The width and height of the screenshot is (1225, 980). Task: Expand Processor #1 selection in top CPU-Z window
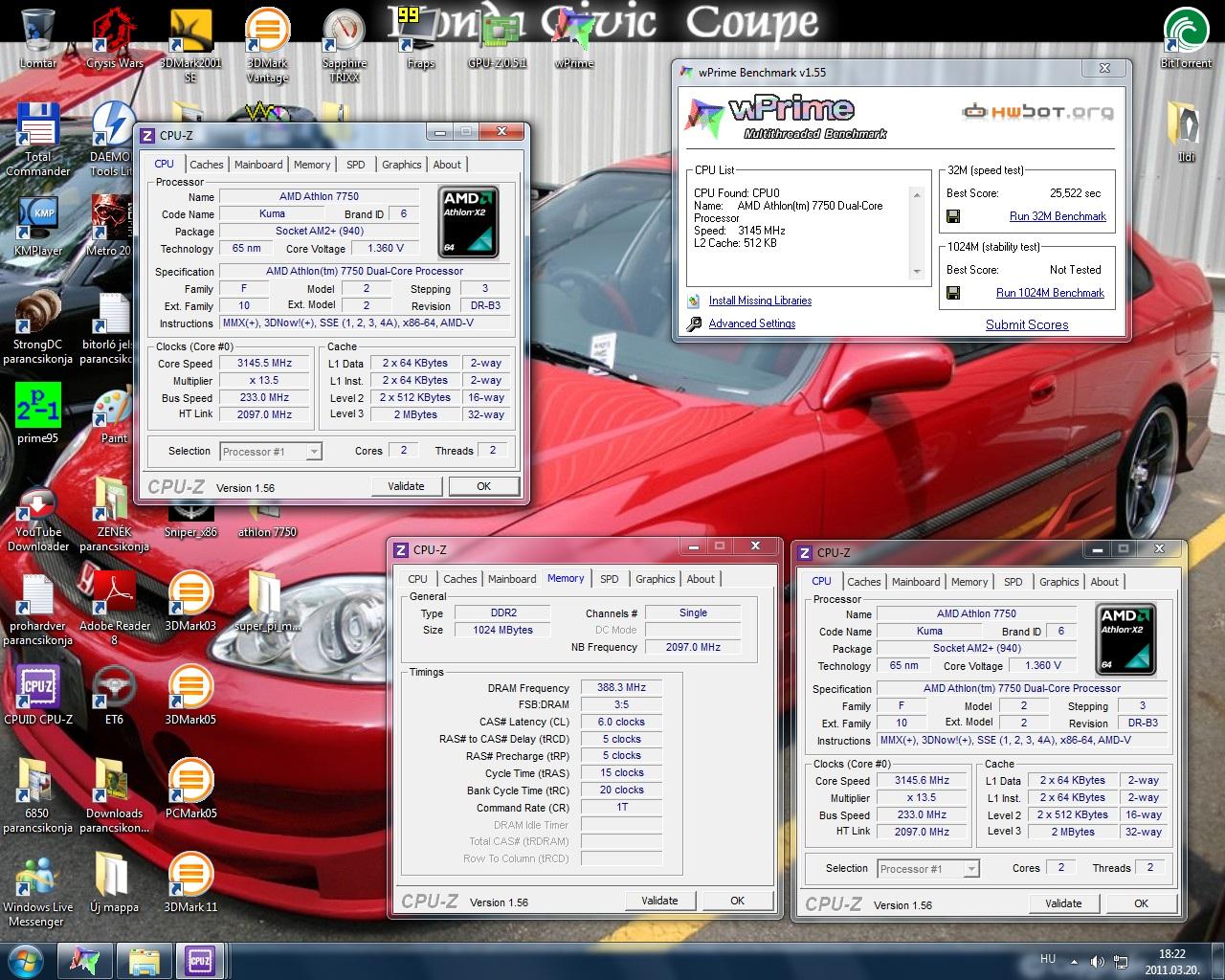click(313, 452)
